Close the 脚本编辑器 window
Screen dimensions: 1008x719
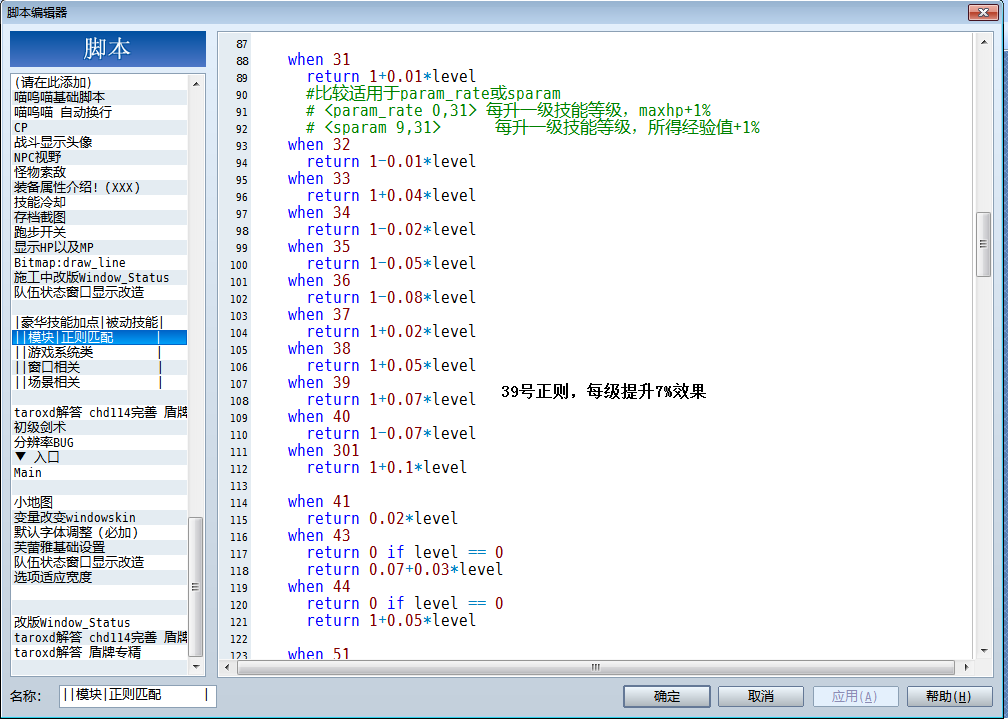983,12
